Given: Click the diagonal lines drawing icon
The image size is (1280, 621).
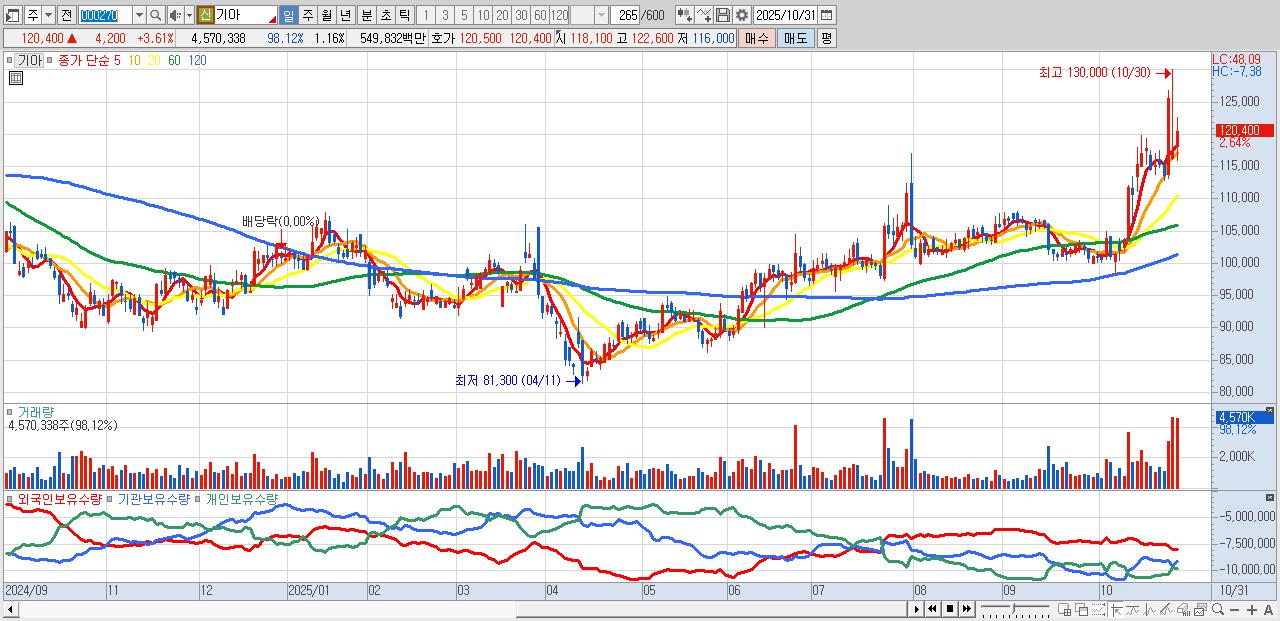Looking at the screenshot, I should 1166,609.
